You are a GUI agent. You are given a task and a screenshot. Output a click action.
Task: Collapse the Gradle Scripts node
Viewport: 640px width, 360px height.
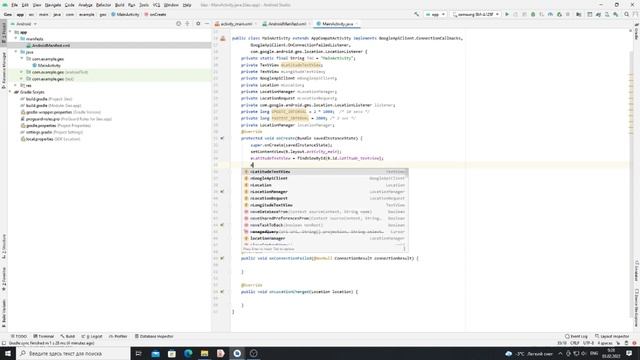coord(11,92)
